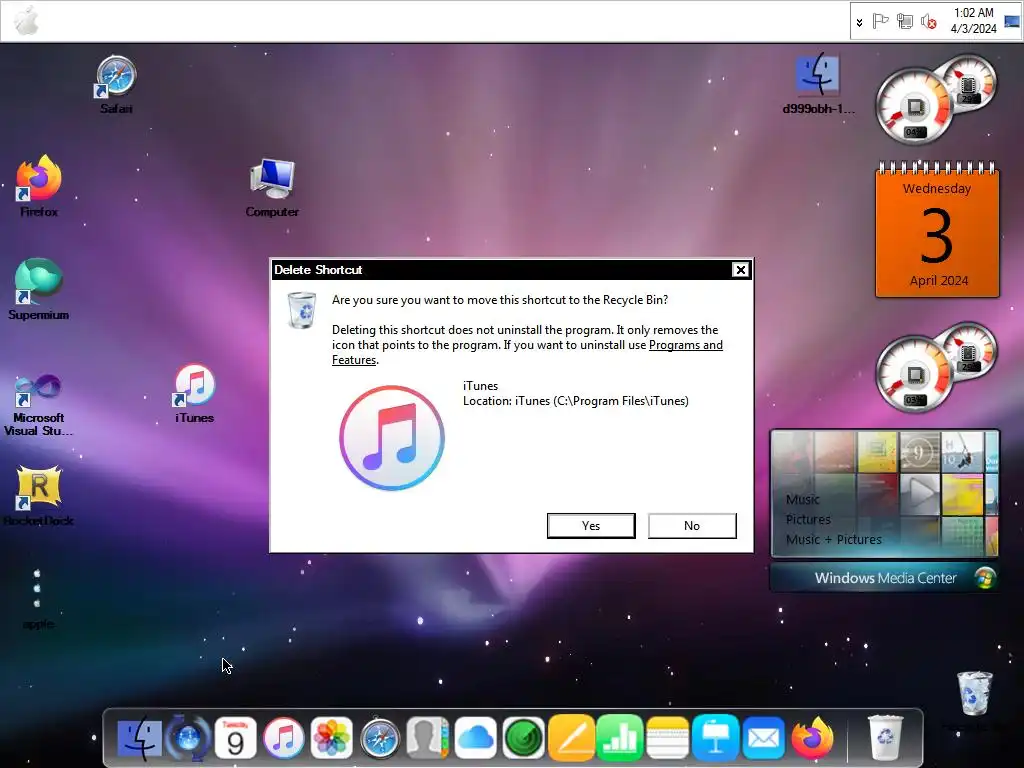Open Contacts from the dock
This screenshot has height=768, width=1024.
428,739
